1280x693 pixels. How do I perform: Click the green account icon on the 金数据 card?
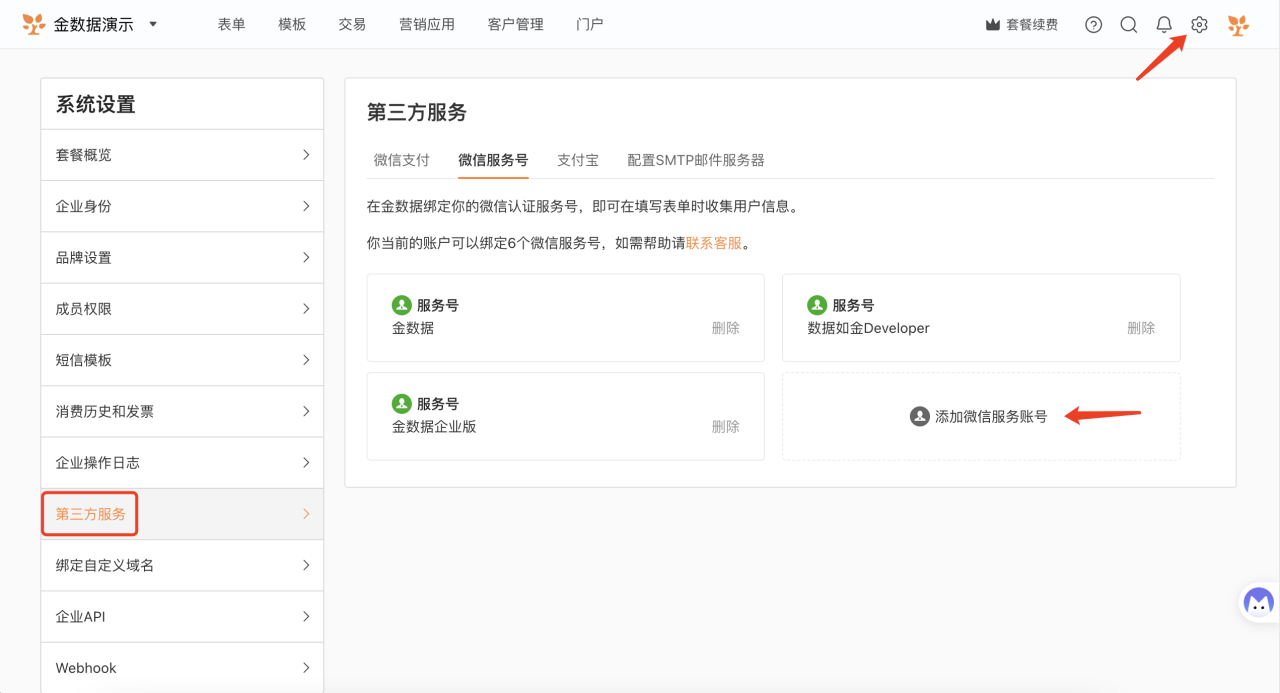(401, 305)
